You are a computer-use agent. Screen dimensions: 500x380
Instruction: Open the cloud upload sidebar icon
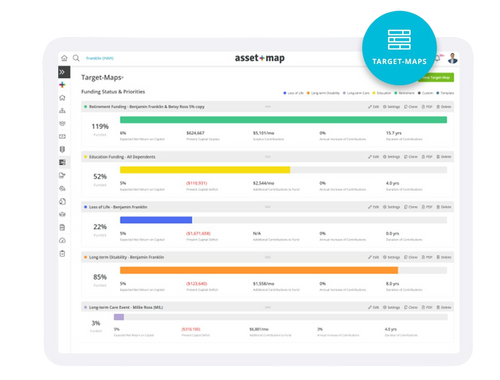62,240
